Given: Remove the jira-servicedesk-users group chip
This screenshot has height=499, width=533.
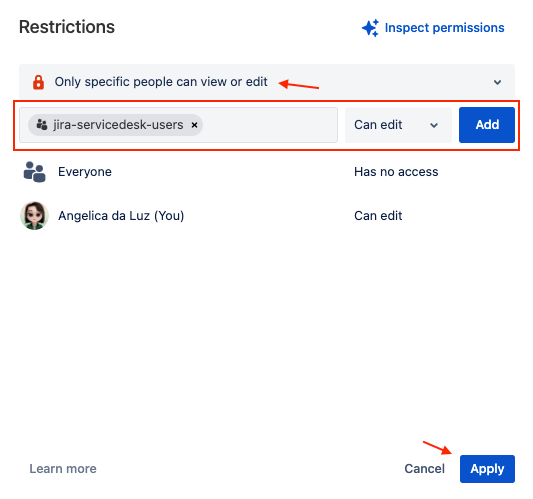Looking at the screenshot, I should (x=194, y=125).
